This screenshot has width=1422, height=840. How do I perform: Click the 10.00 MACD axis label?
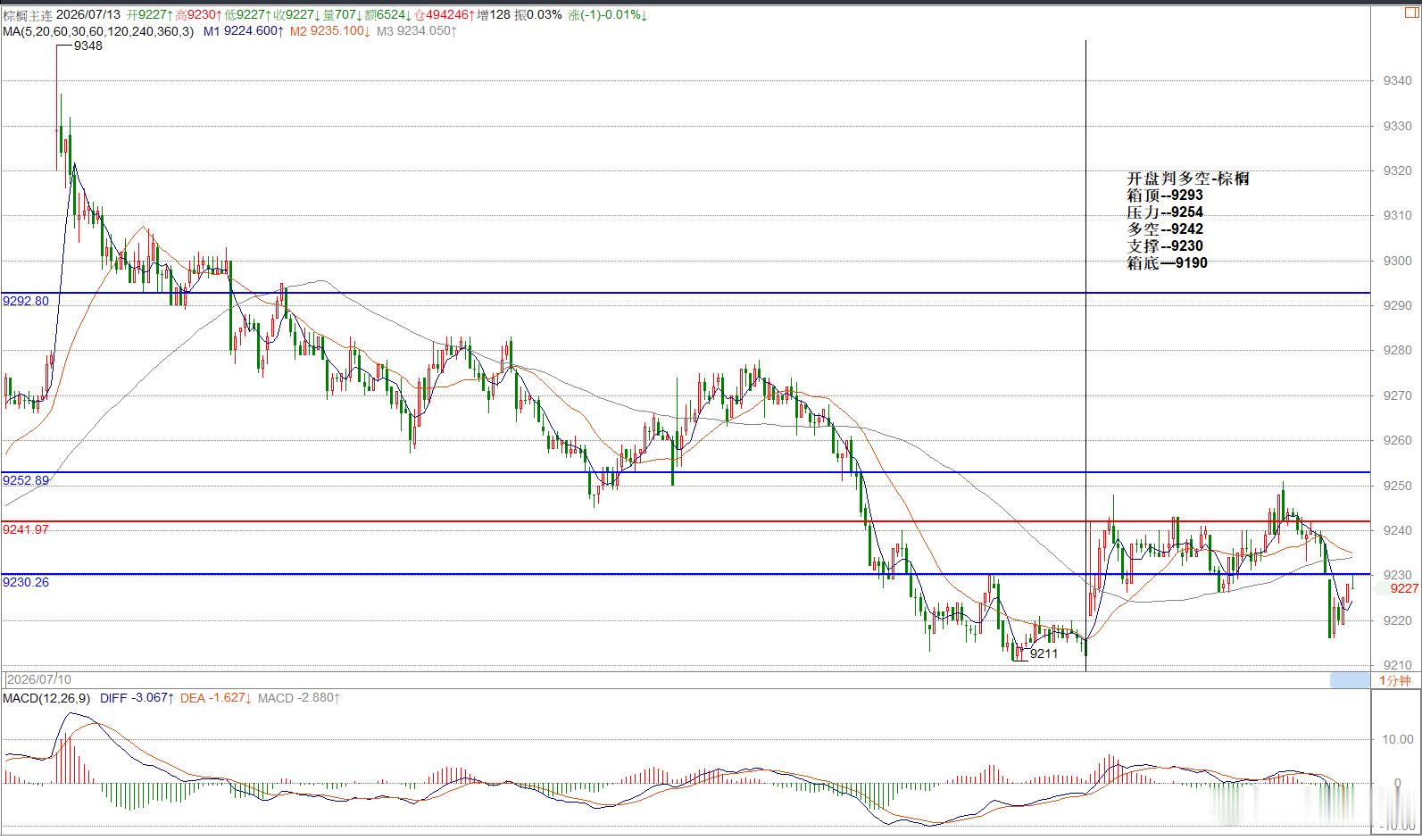pyautogui.click(x=1398, y=739)
